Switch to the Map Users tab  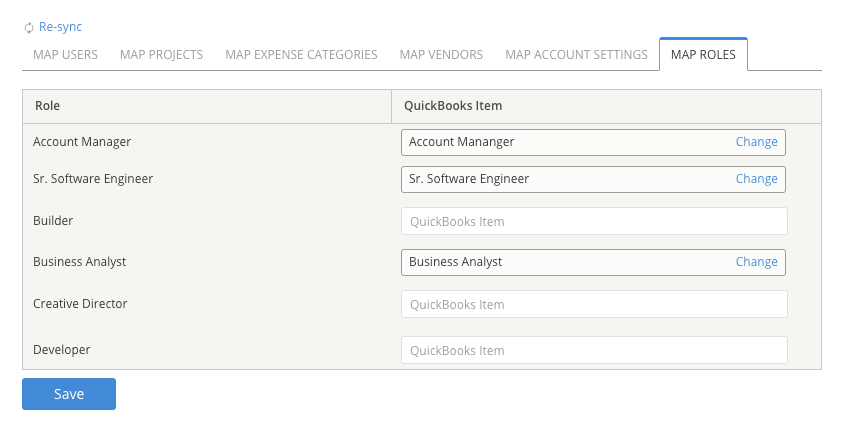tap(65, 54)
